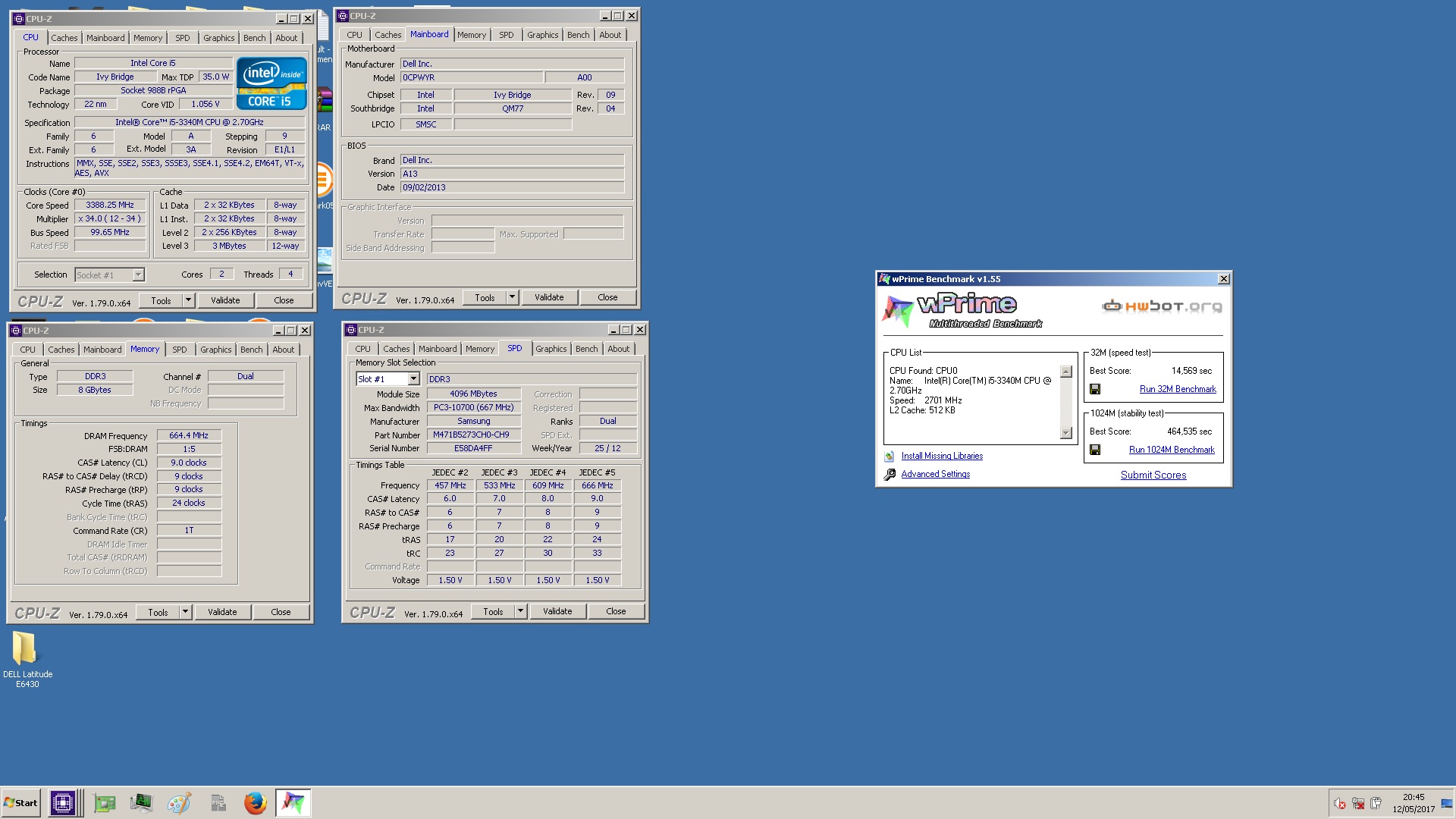
Task: Switch to Memory tab in the Mainboard window
Action: tap(472, 35)
